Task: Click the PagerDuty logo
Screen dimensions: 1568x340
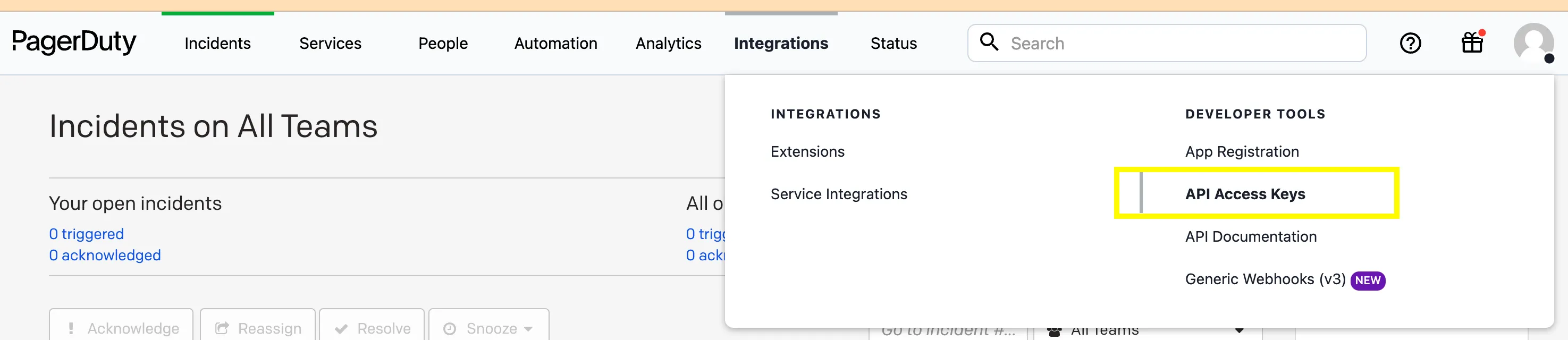Action: pyautogui.click(x=74, y=42)
